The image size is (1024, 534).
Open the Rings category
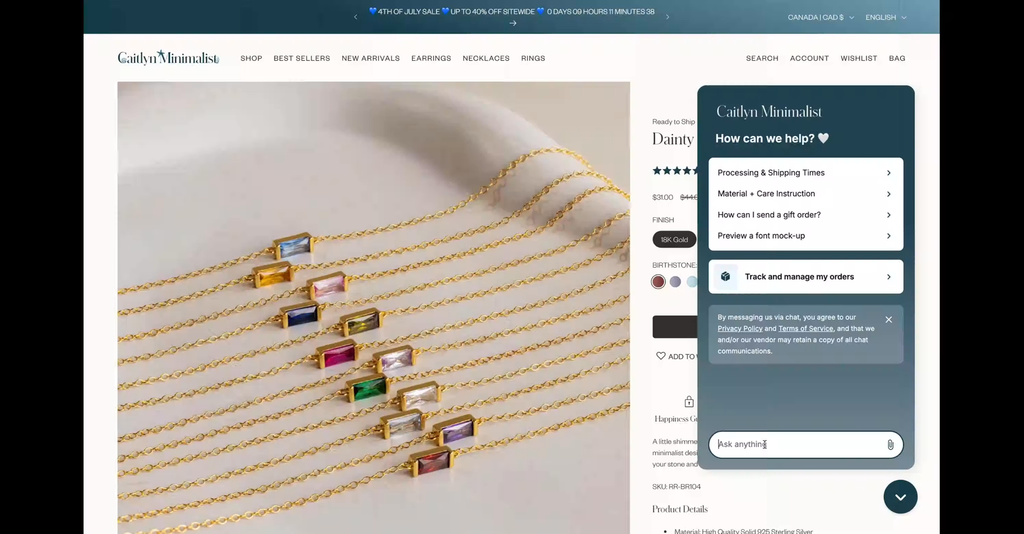point(533,58)
